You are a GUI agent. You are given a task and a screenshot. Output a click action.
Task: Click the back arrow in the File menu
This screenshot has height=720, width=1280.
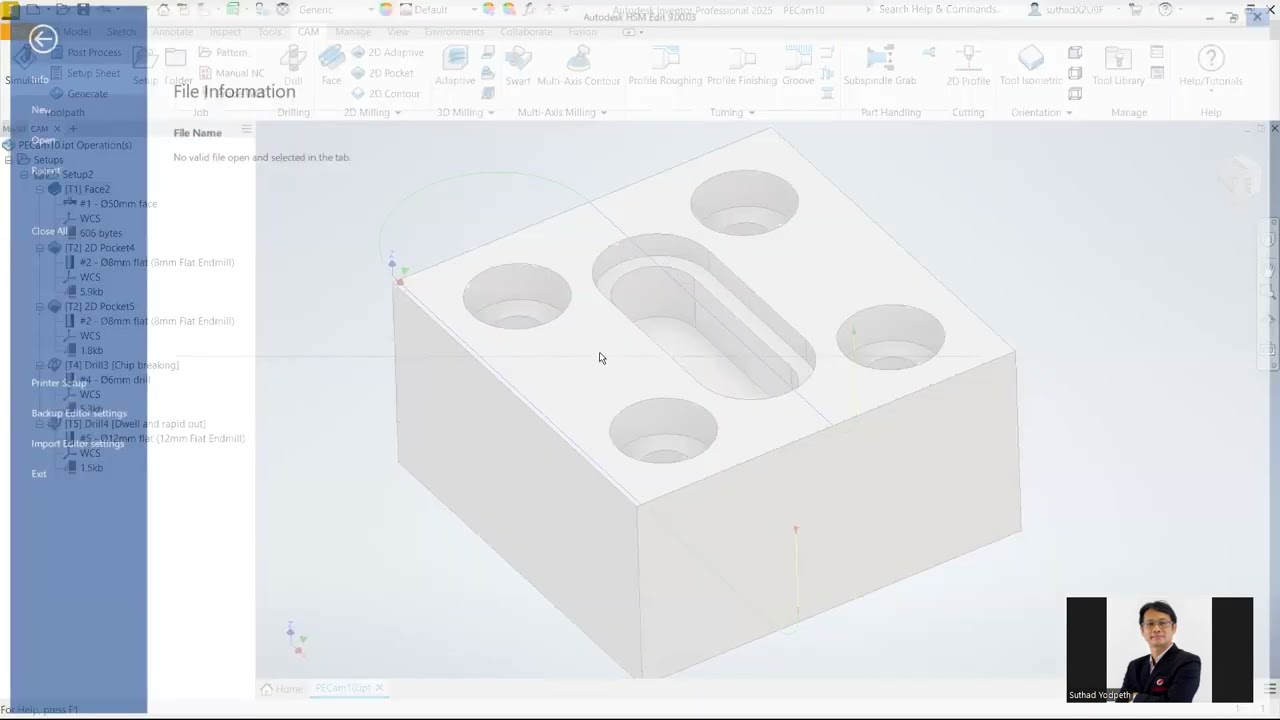click(42, 39)
